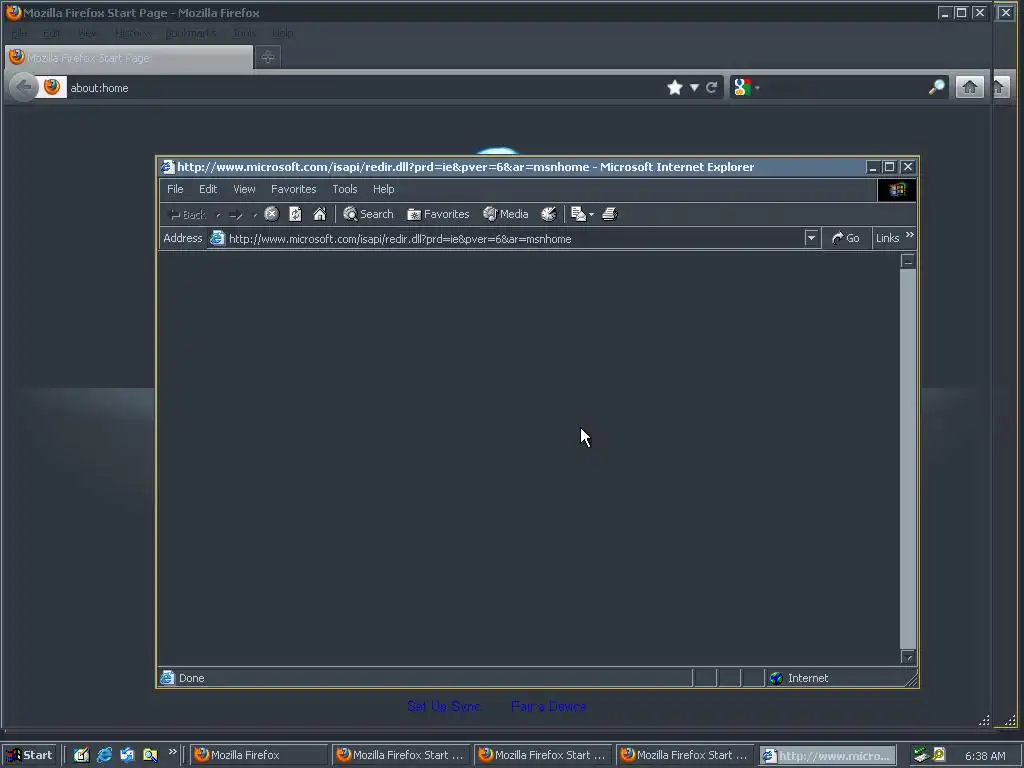1024x768 pixels.
Task: Open the Edit menu in Internet Explorer
Action: coord(208,189)
